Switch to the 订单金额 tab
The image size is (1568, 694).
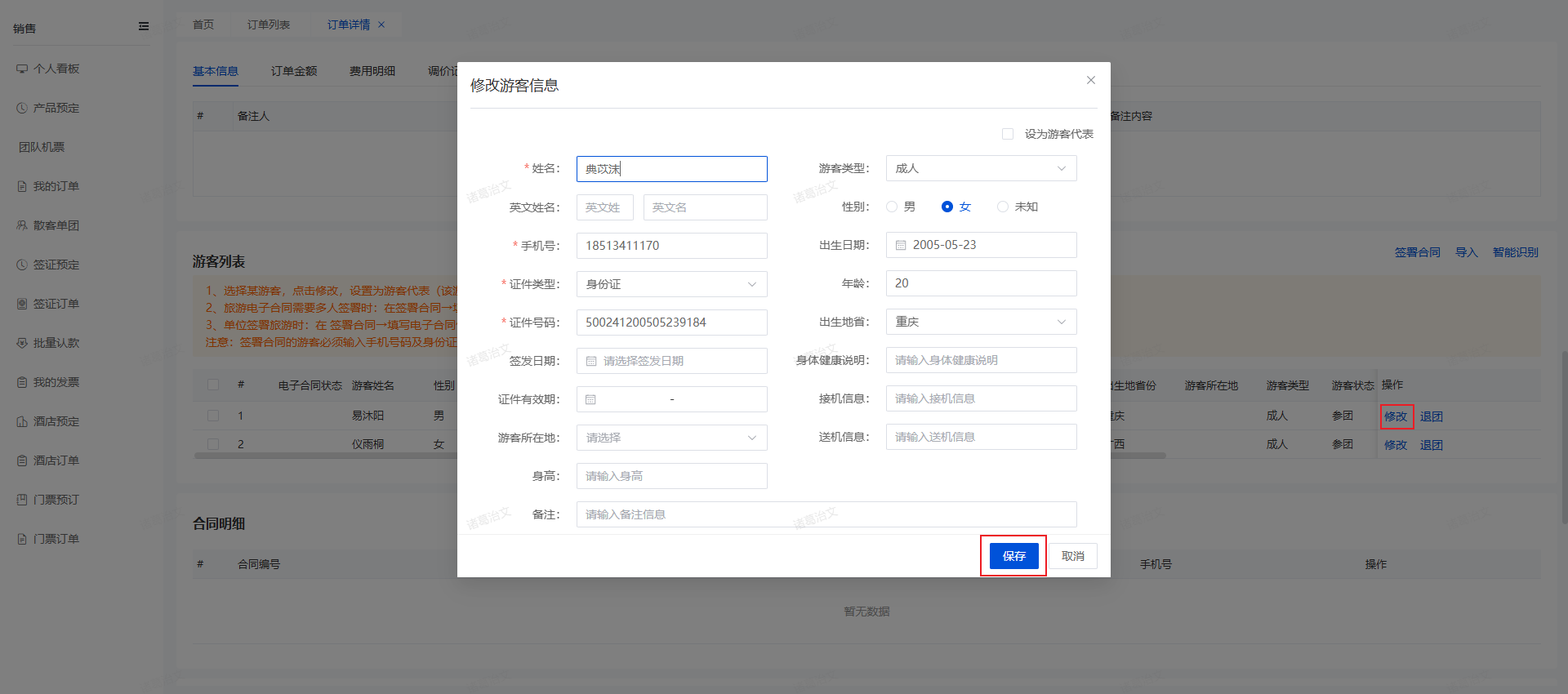coord(294,71)
